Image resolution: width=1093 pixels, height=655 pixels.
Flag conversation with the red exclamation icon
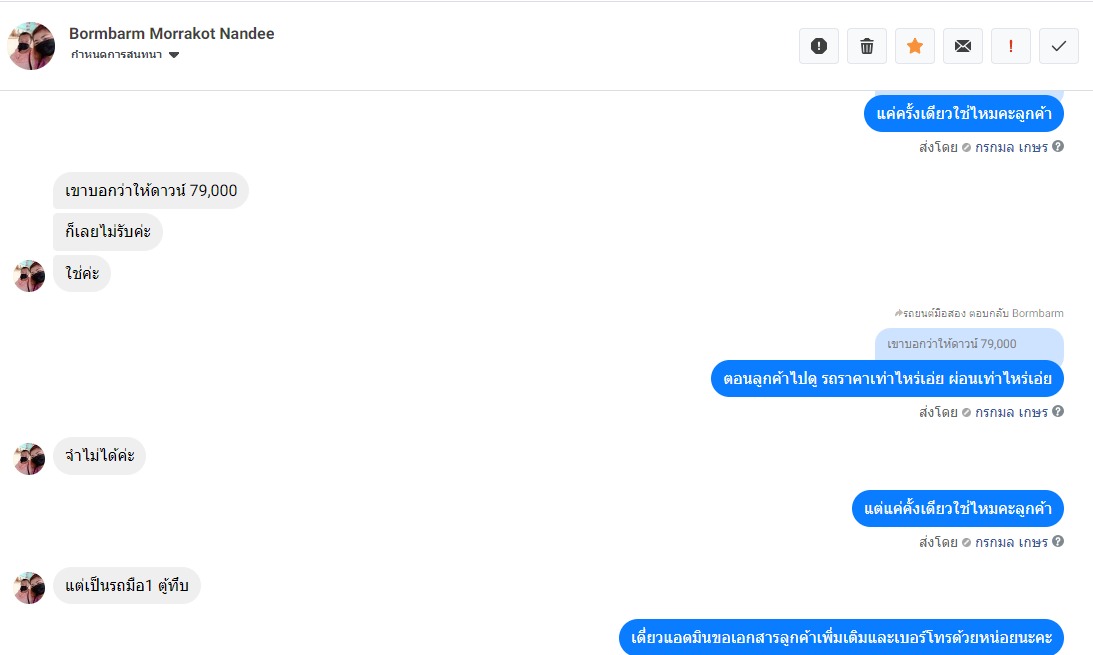[x=1011, y=46]
